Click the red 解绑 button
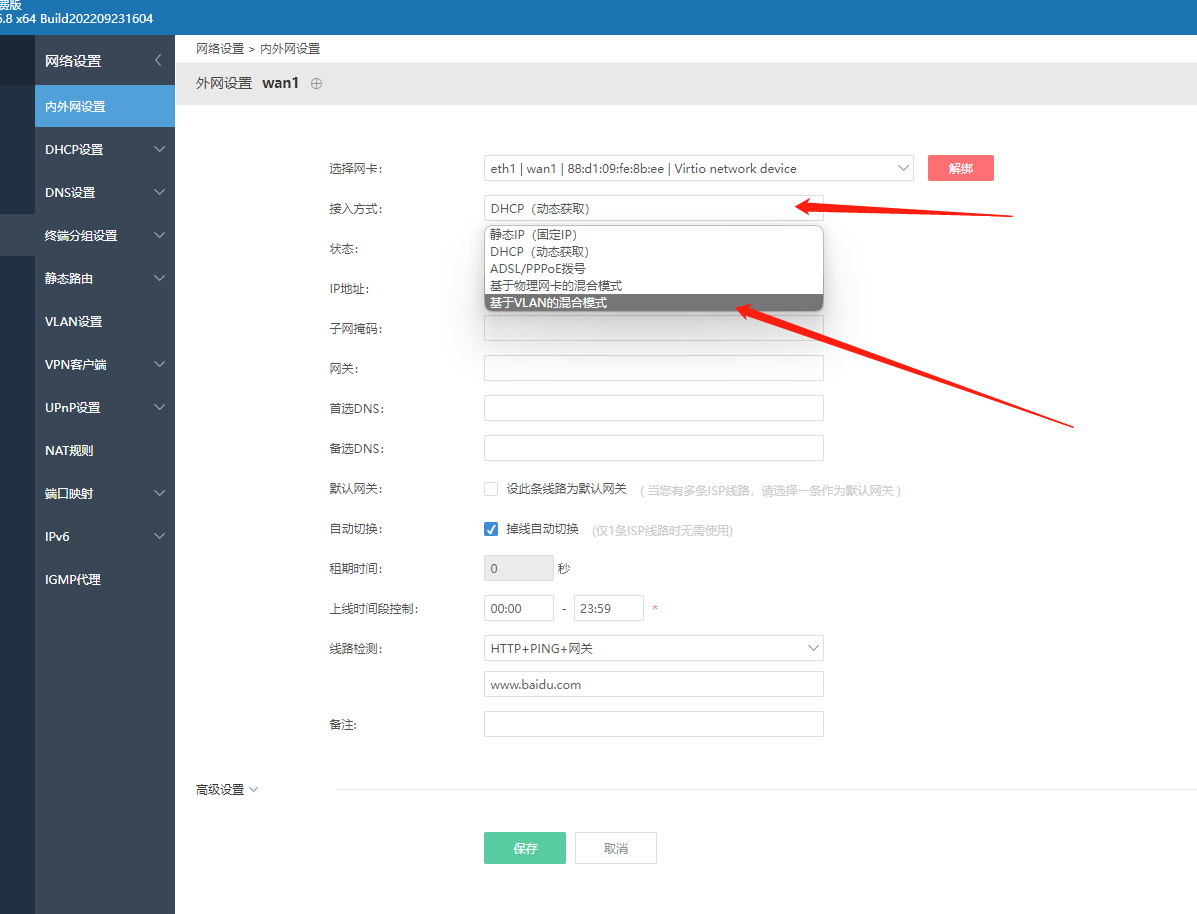This screenshot has width=1197, height=914. pyautogui.click(x=960, y=168)
